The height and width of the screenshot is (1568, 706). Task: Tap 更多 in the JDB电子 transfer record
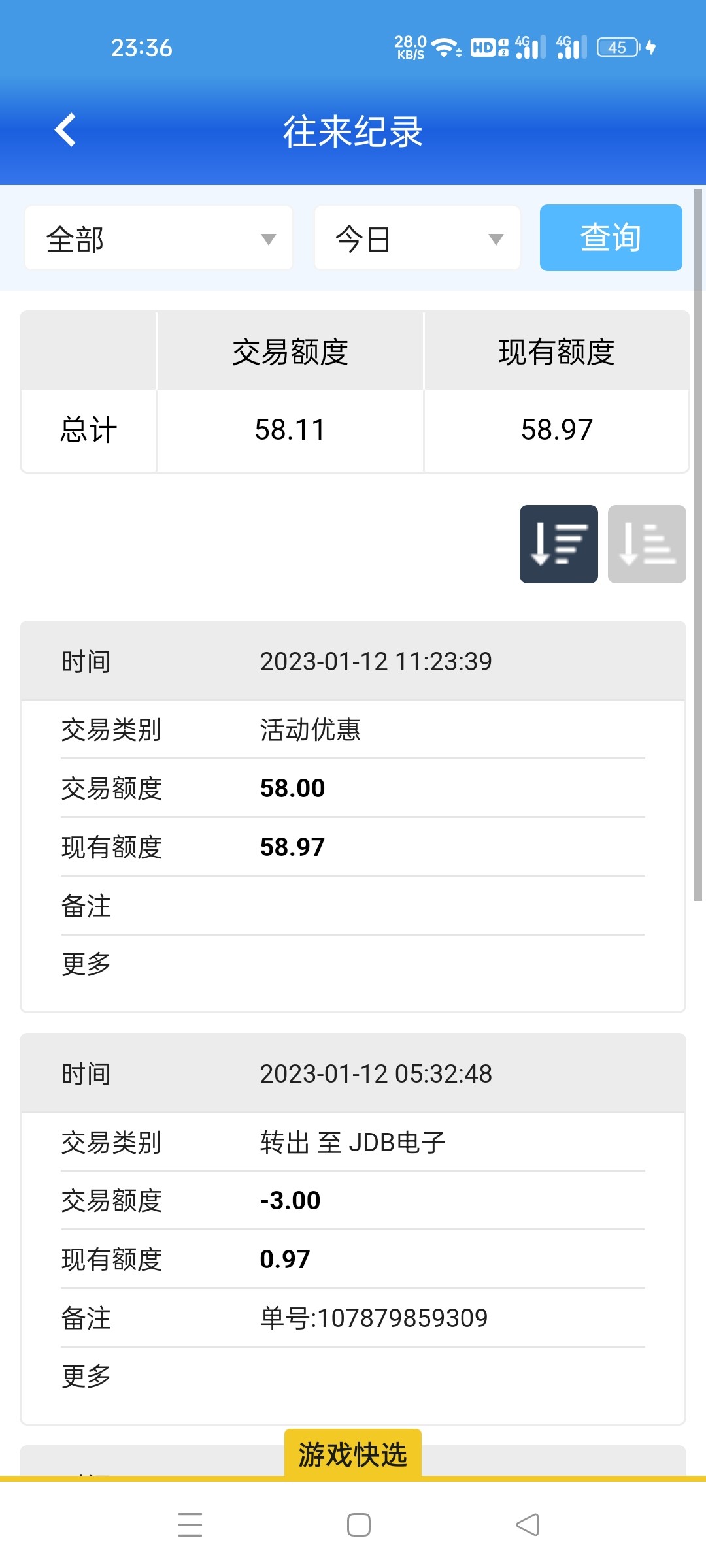pyautogui.click(x=86, y=1377)
